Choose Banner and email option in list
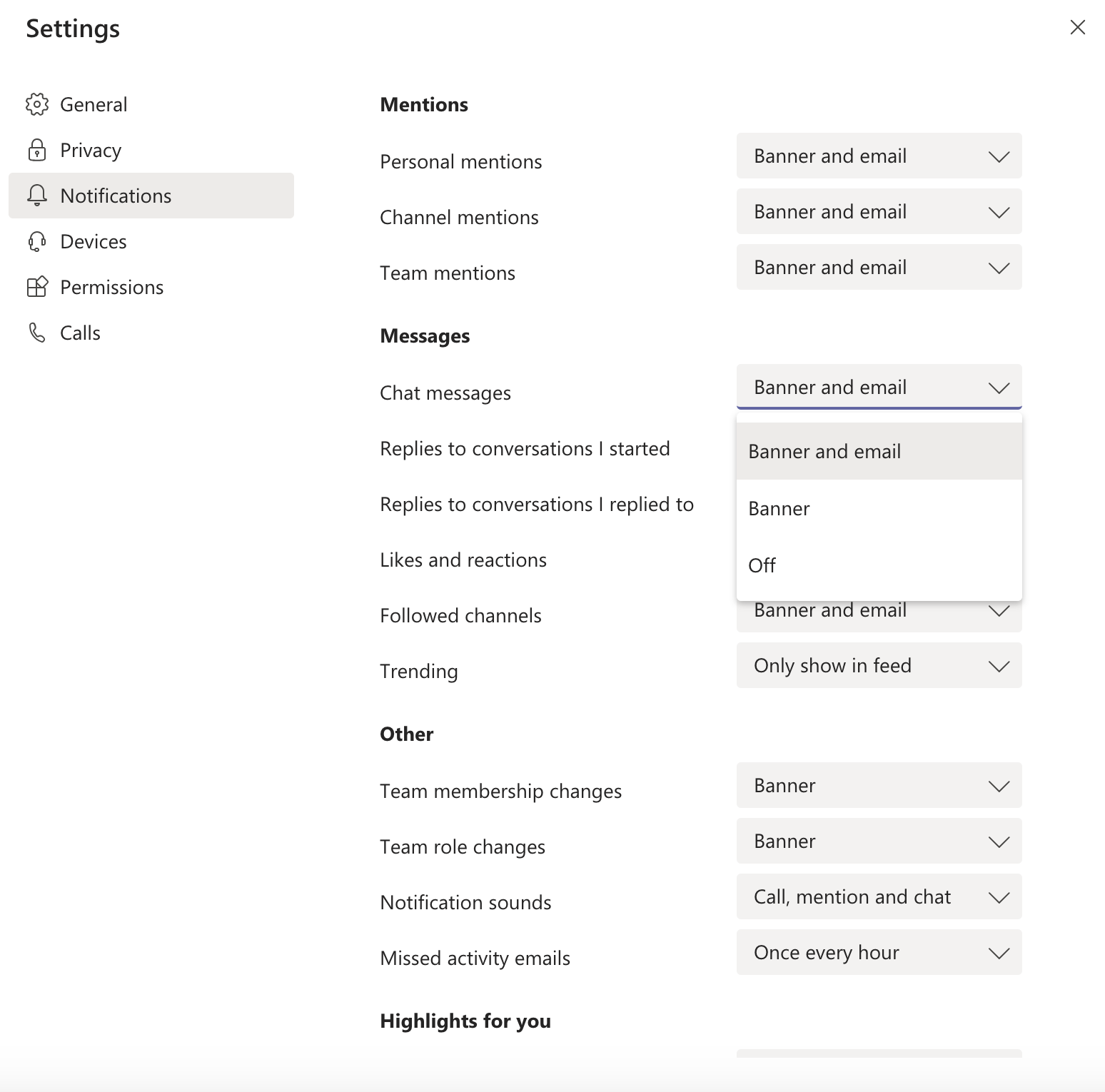The height and width of the screenshot is (1092, 1105). (879, 451)
